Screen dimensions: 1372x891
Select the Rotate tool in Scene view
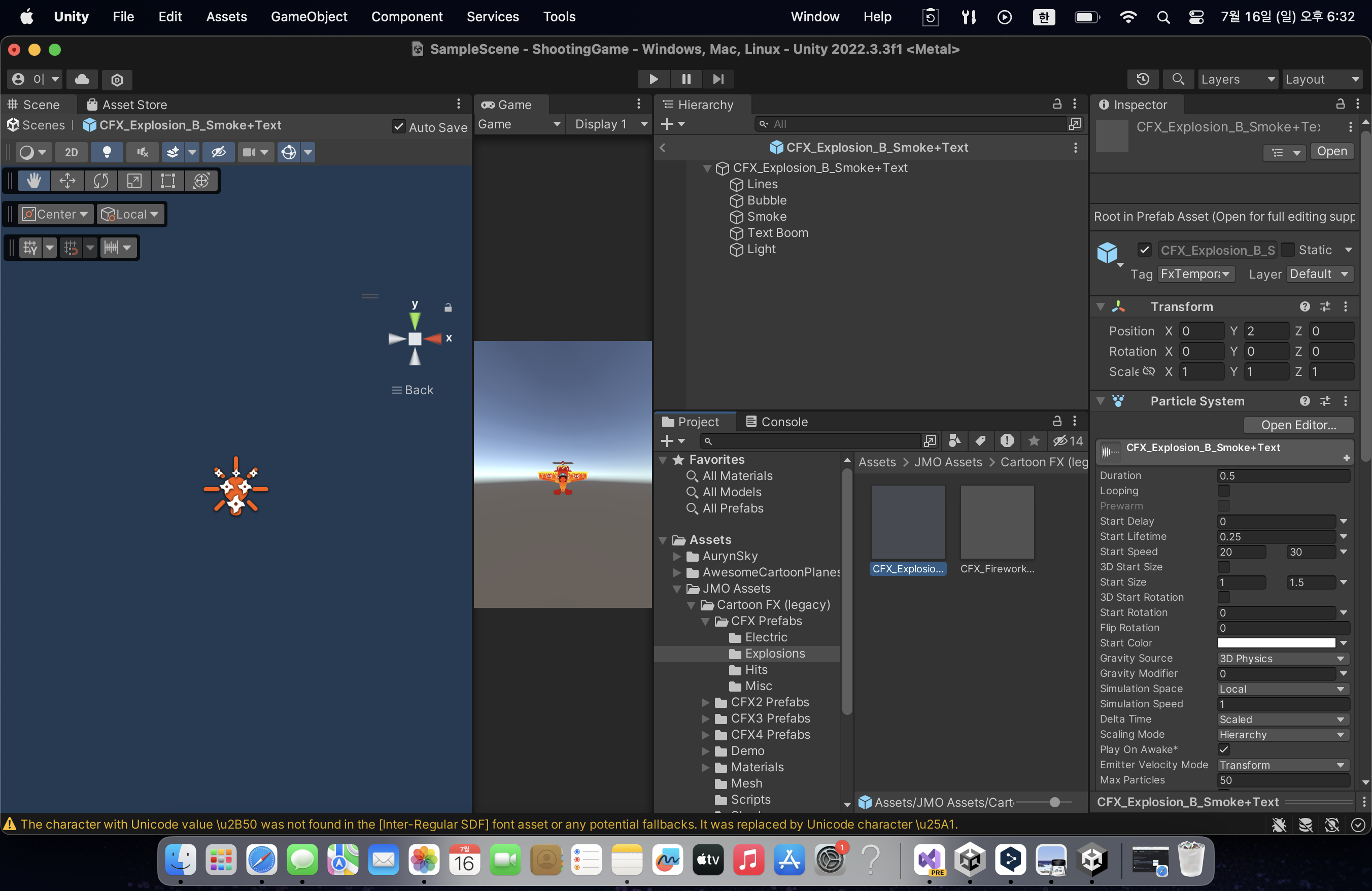[101, 181]
